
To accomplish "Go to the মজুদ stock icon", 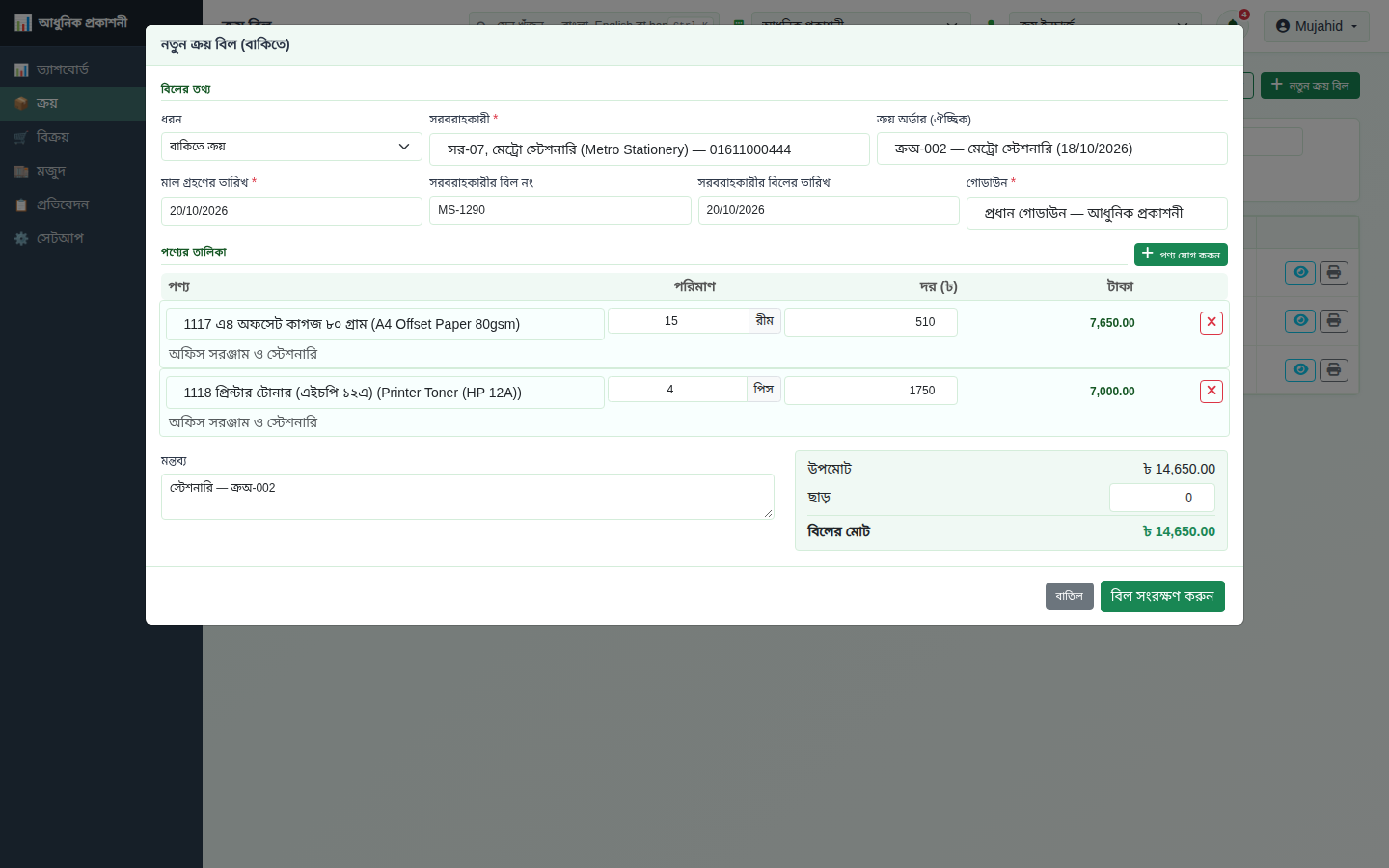I will (21, 171).
